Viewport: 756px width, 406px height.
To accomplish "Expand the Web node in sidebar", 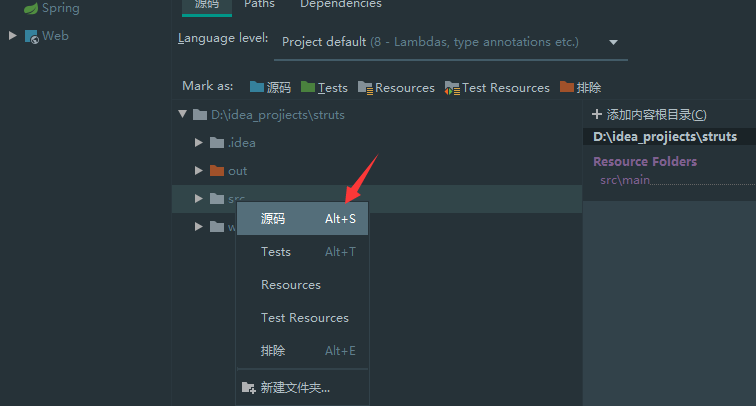I will coord(13,36).
